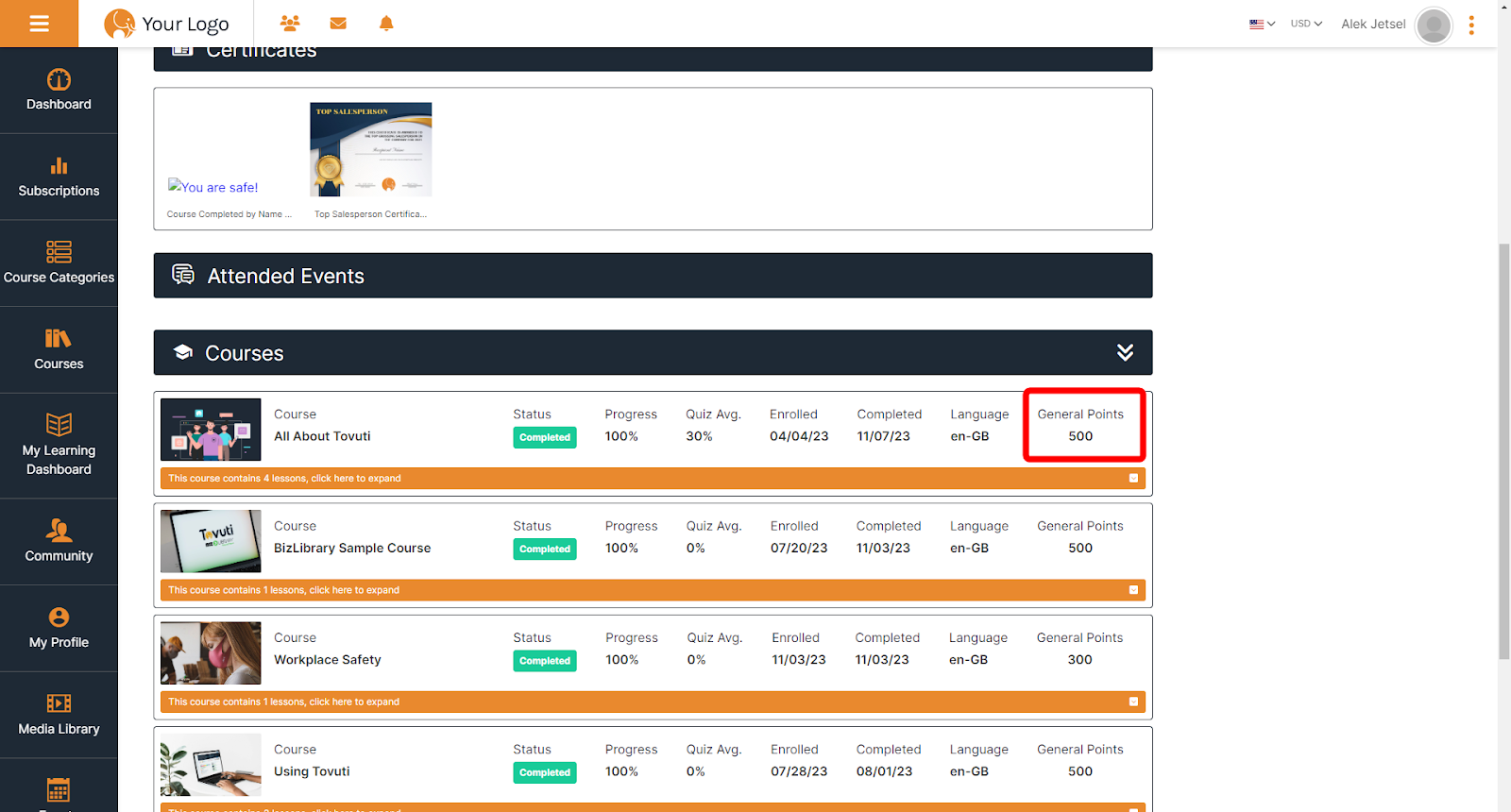Viewport: 1511px width, 812px height.
Task: Open the users group icon in header
Action: pyautogui.click(x=290, y=23)
